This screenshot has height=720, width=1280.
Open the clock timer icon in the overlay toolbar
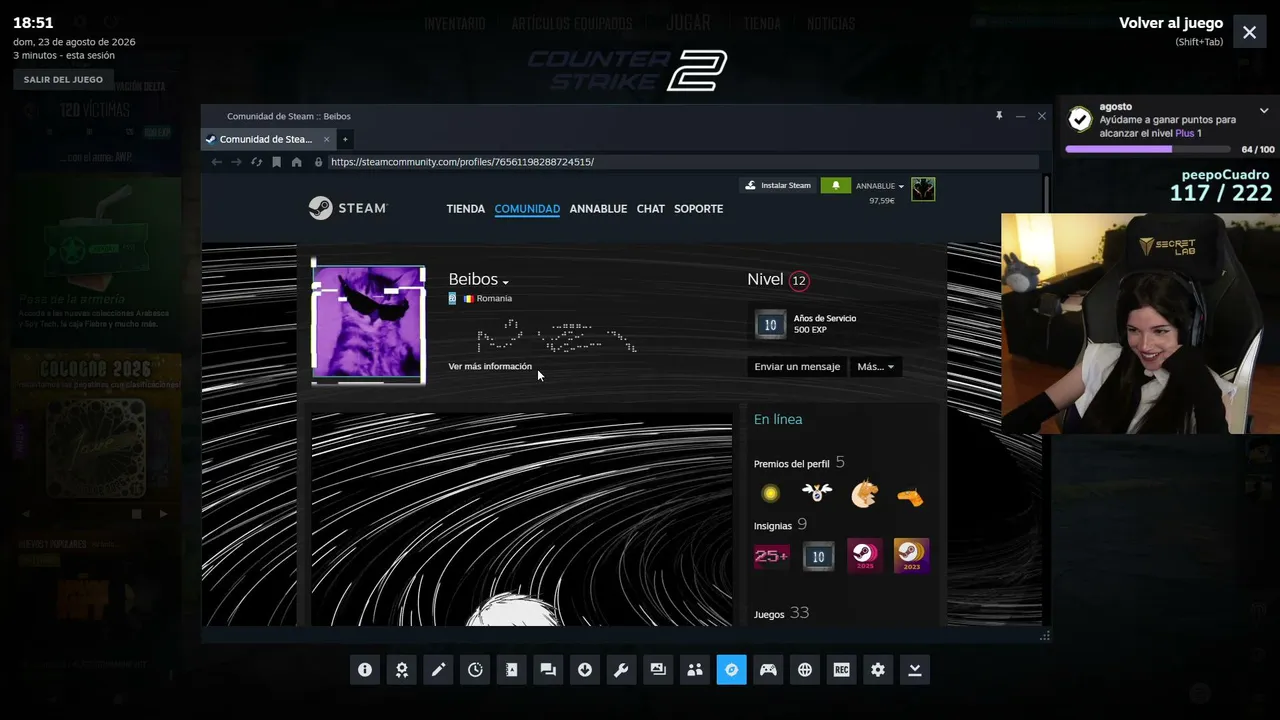[x=475, y=670]
